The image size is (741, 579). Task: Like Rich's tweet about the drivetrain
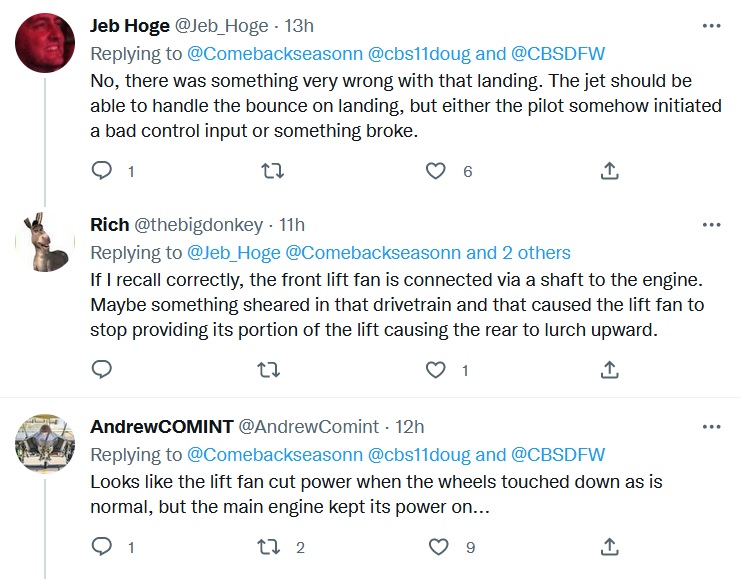tap(436, 371)
